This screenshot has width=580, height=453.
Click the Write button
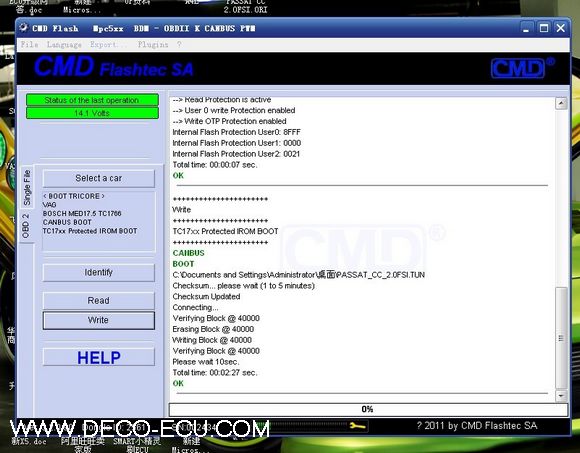click(x=99, y=320)
